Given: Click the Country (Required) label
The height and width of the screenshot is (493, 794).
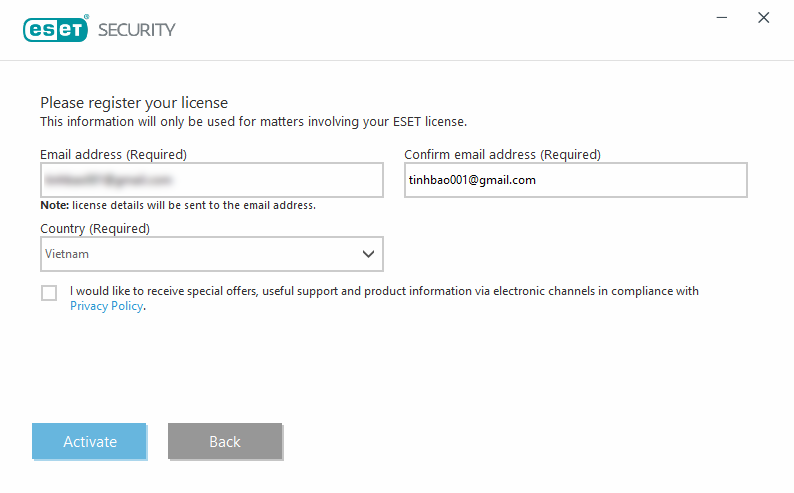Looking at the screenshot, I should point(95,229).
